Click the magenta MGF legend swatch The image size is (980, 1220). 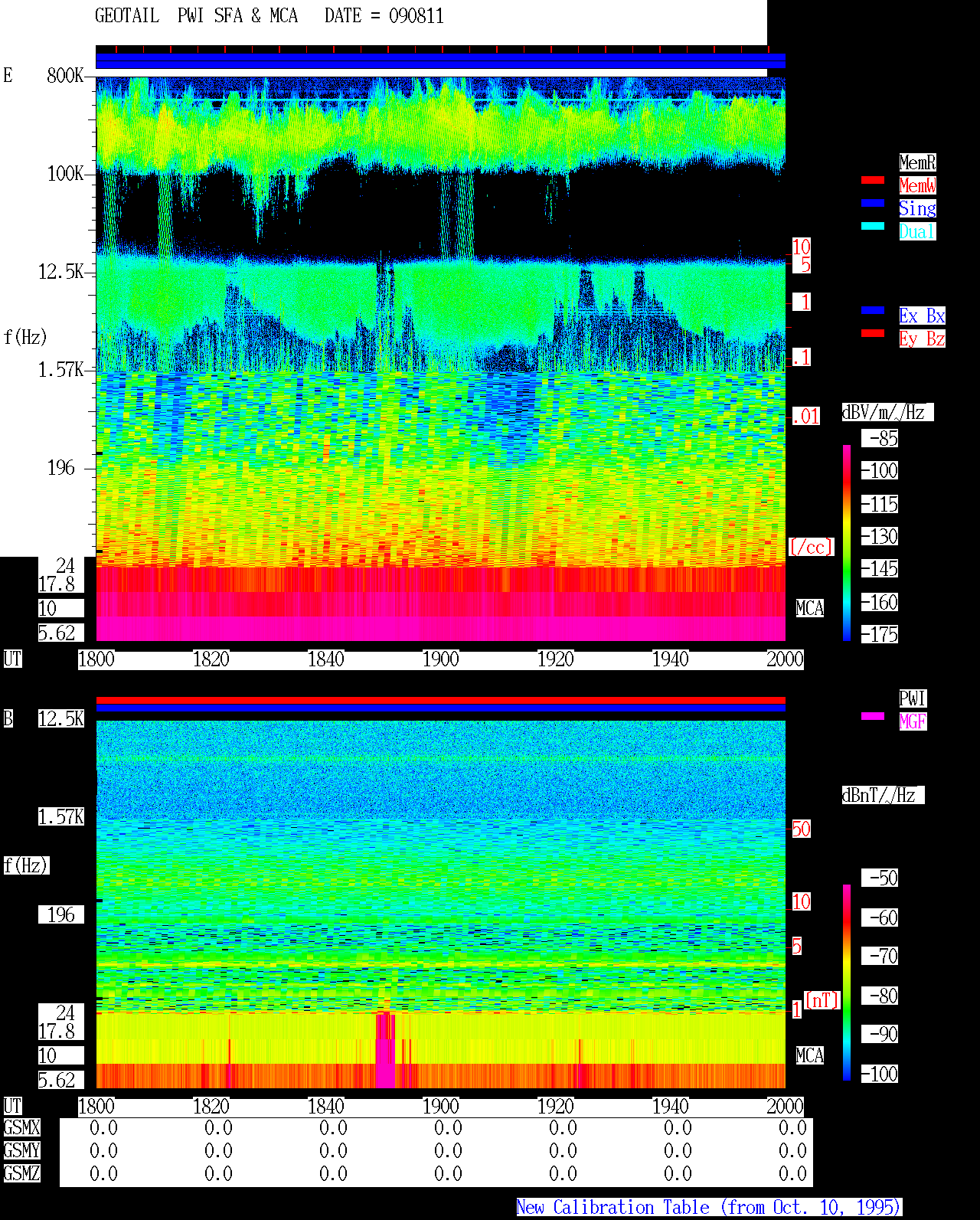click(x=873, y=716)
